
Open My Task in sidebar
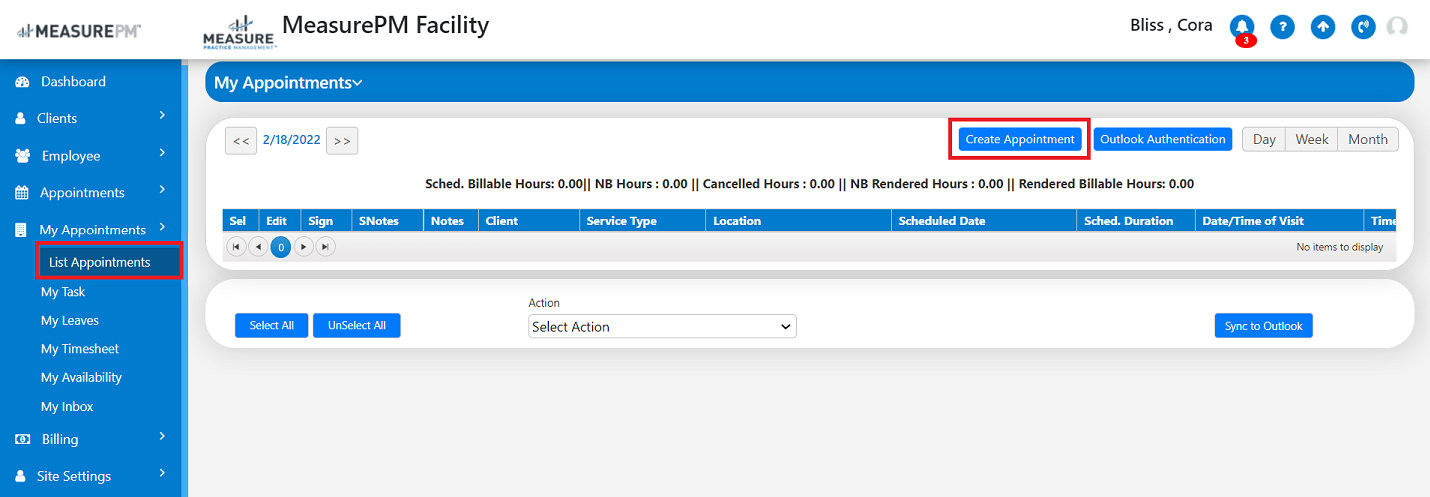pyautogui.click(x=63, y=292)
